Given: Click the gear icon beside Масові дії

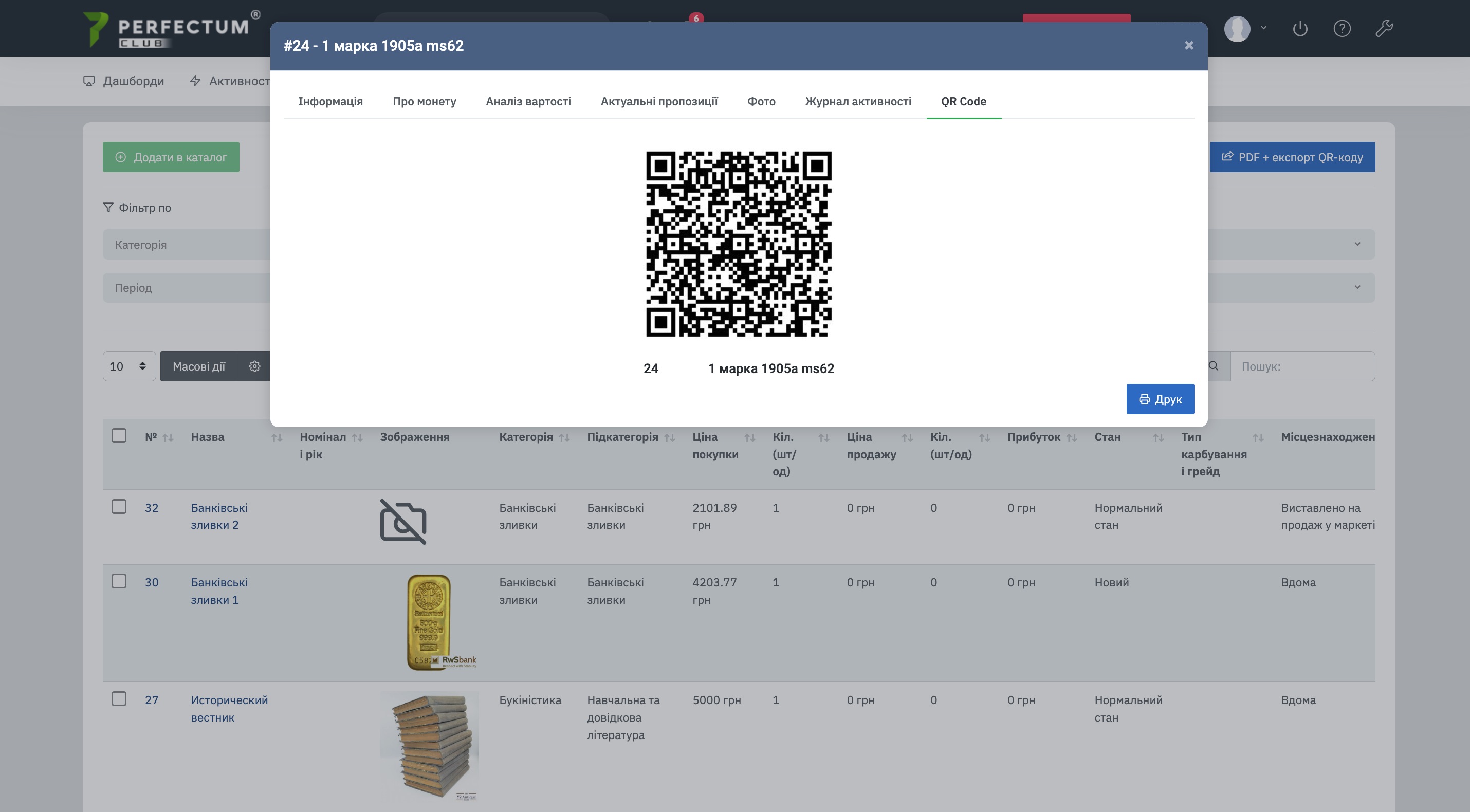Looking at the screenshot, I should coord(254,366).
